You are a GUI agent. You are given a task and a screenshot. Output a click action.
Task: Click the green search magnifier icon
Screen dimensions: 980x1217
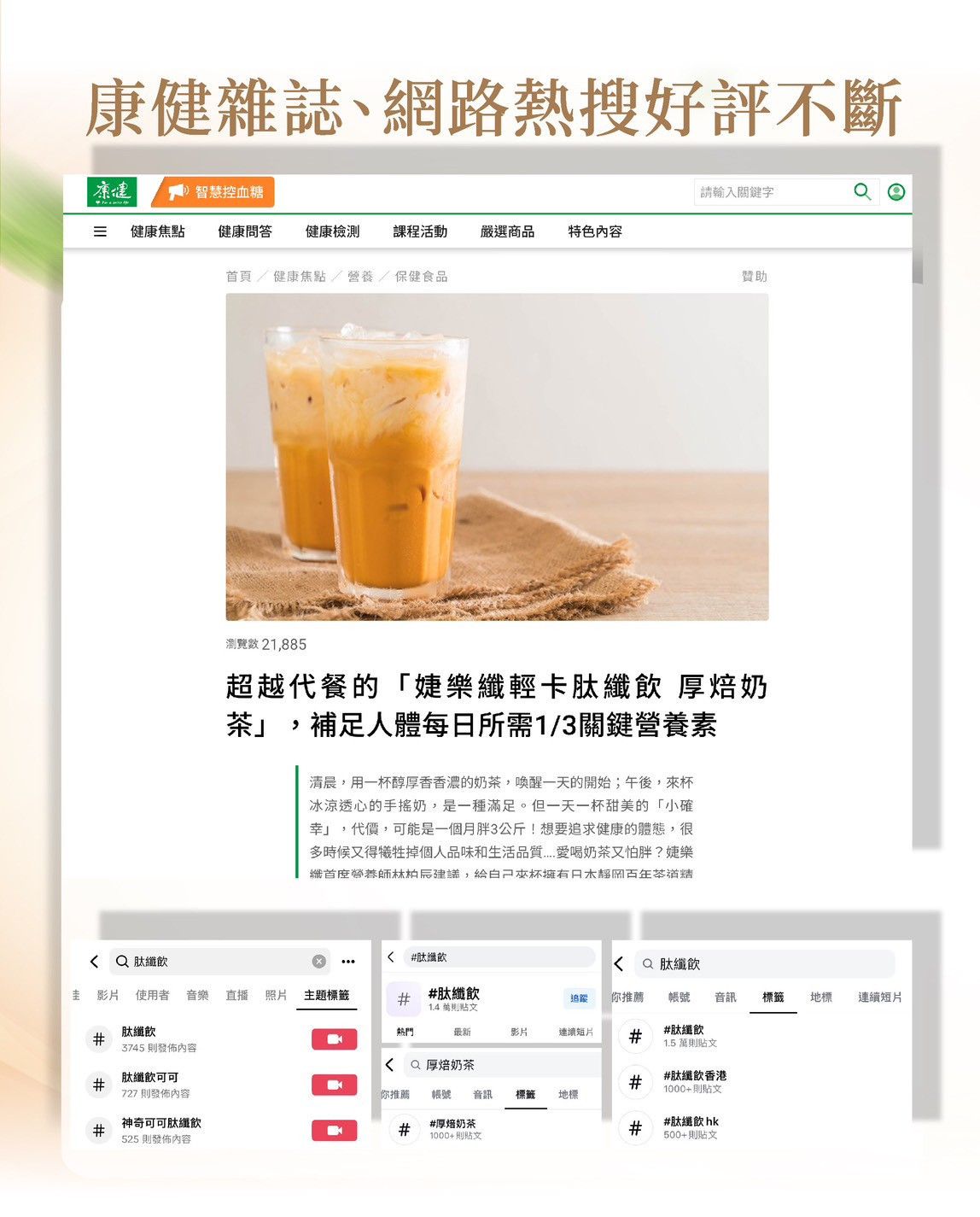click(x=862, y=191)
